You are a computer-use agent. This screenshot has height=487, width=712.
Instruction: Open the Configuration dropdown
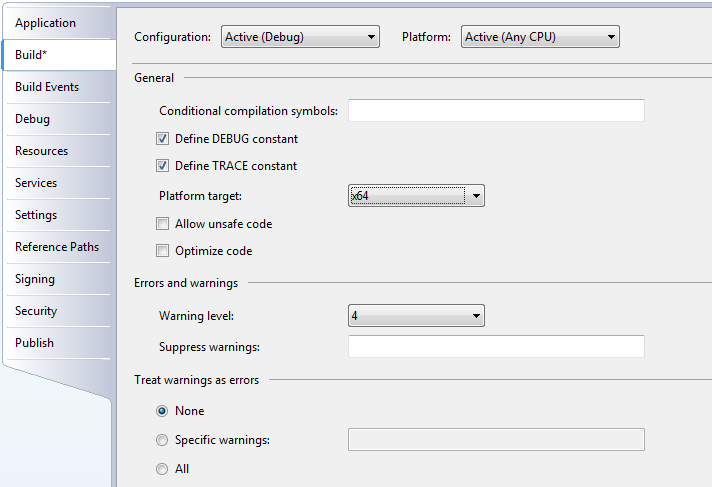(x=300, y=37)
